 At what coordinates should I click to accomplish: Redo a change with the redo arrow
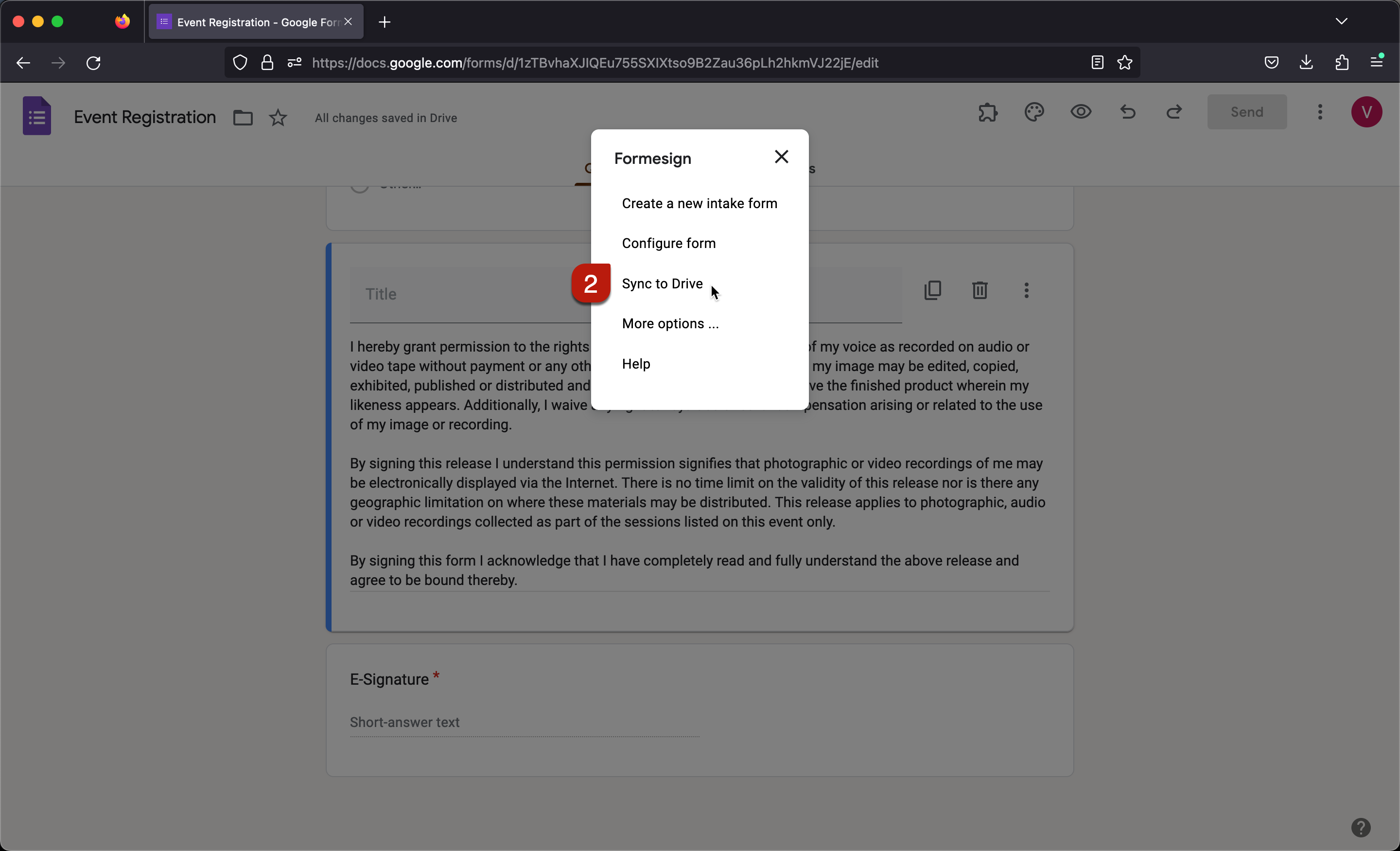pos(1174,112)
